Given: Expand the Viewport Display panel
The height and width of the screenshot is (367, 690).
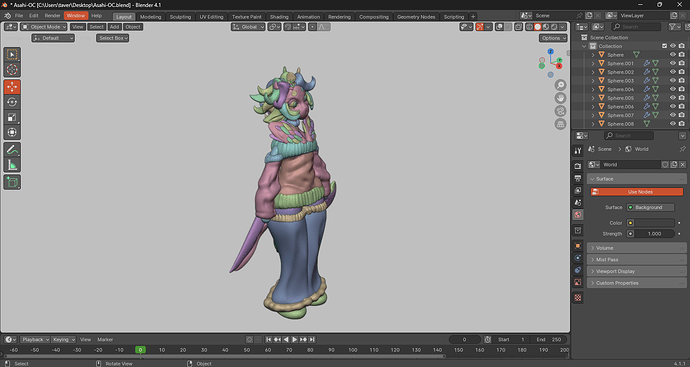Looking at the screenshot, I should 637,271.
